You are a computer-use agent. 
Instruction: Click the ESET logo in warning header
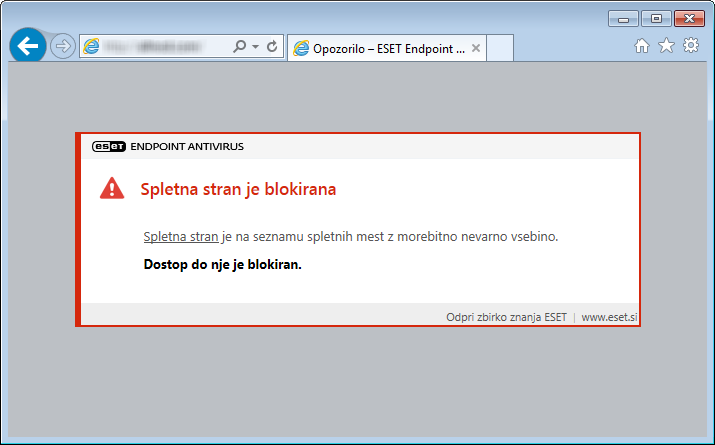click(109, 146)
